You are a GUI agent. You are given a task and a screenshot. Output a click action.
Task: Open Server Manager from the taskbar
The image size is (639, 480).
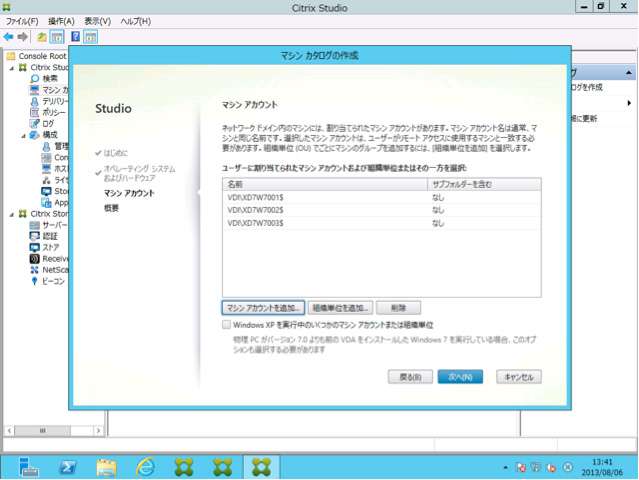[x=29, y=467]
